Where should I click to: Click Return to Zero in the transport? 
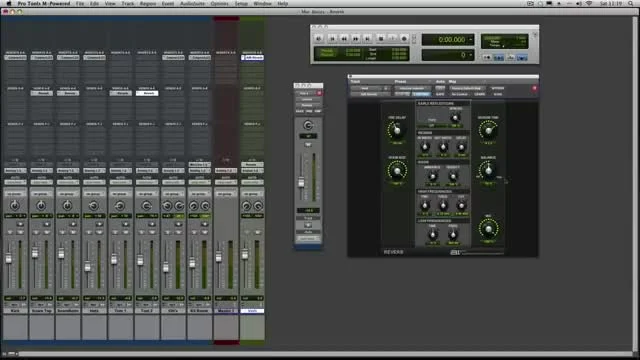332,38
